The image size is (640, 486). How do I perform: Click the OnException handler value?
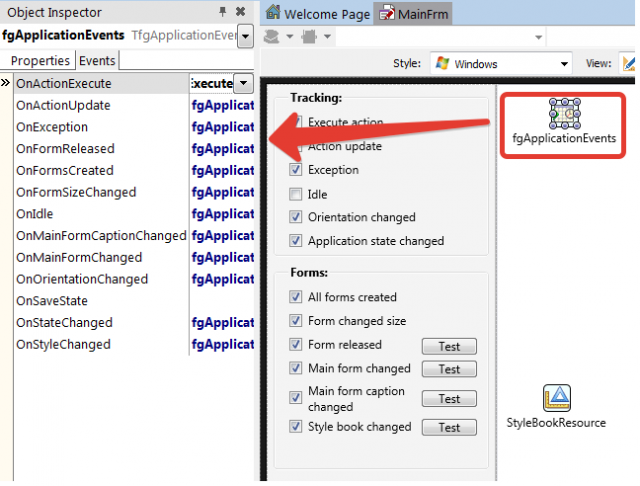[x=222, y=127]
